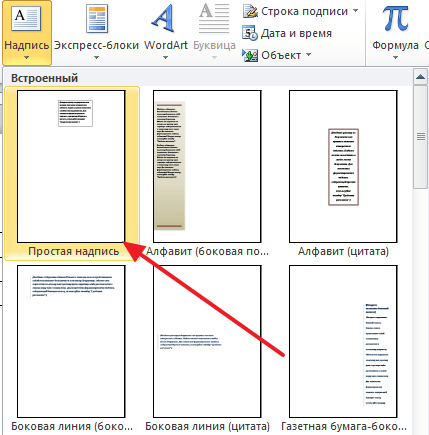The width and height of the screenshot is (429, 435).
Task: Click the Объект insert icon
Action: coord(250,55)
